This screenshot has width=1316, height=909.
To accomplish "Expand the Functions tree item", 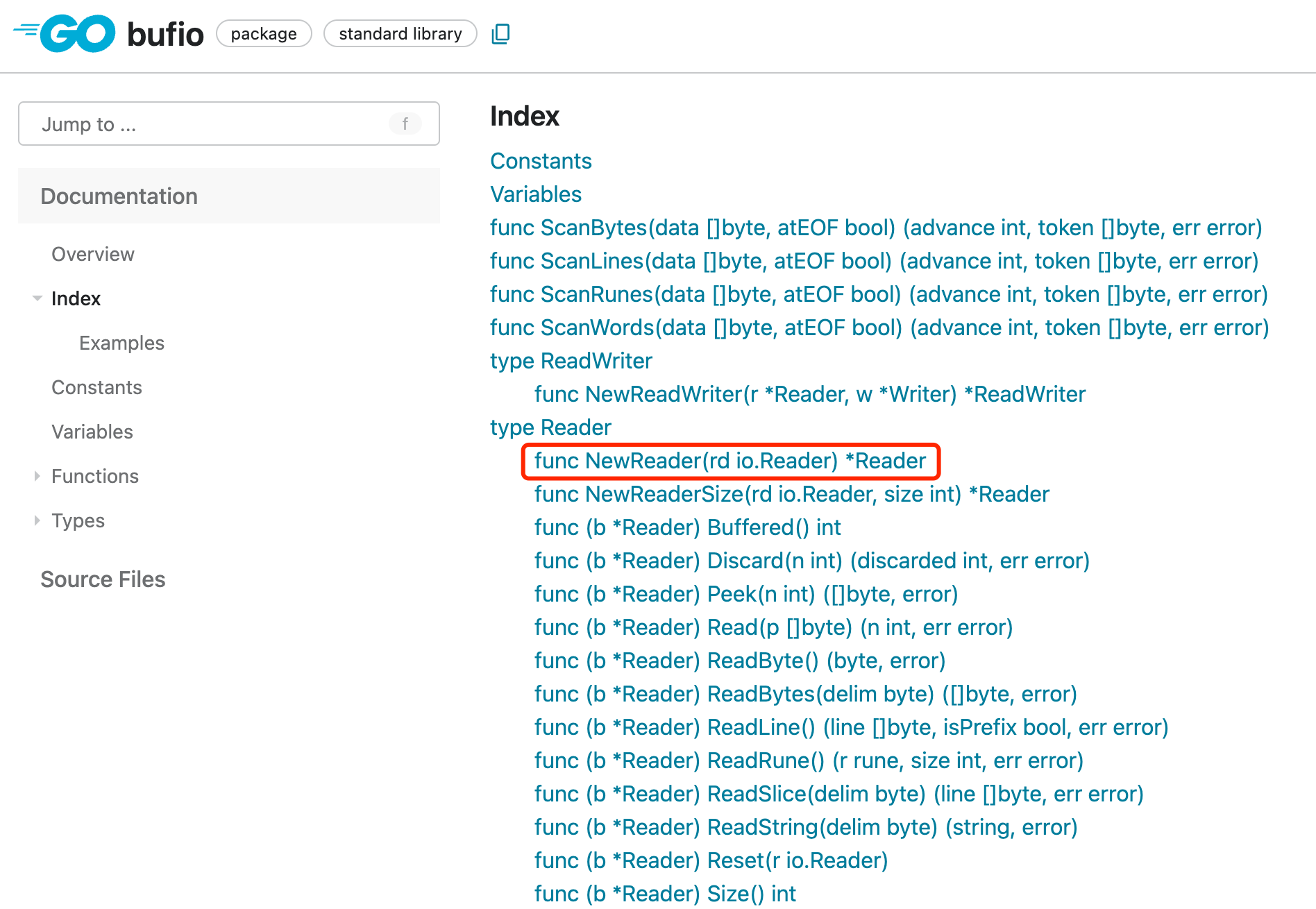I will tap(37, 476).
